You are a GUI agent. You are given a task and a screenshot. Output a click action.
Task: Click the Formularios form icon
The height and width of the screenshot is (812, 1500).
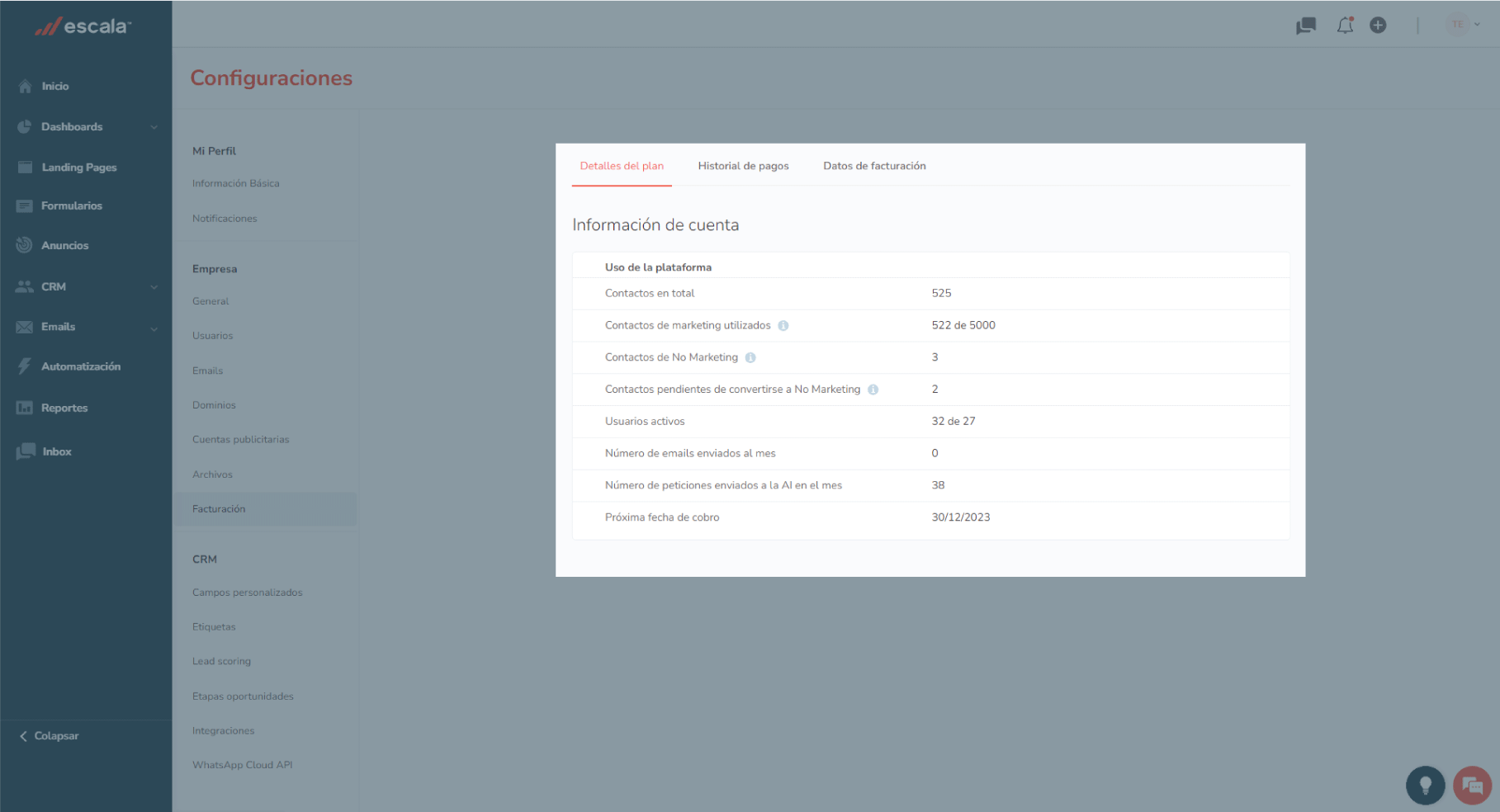click(x=25, y=205)
